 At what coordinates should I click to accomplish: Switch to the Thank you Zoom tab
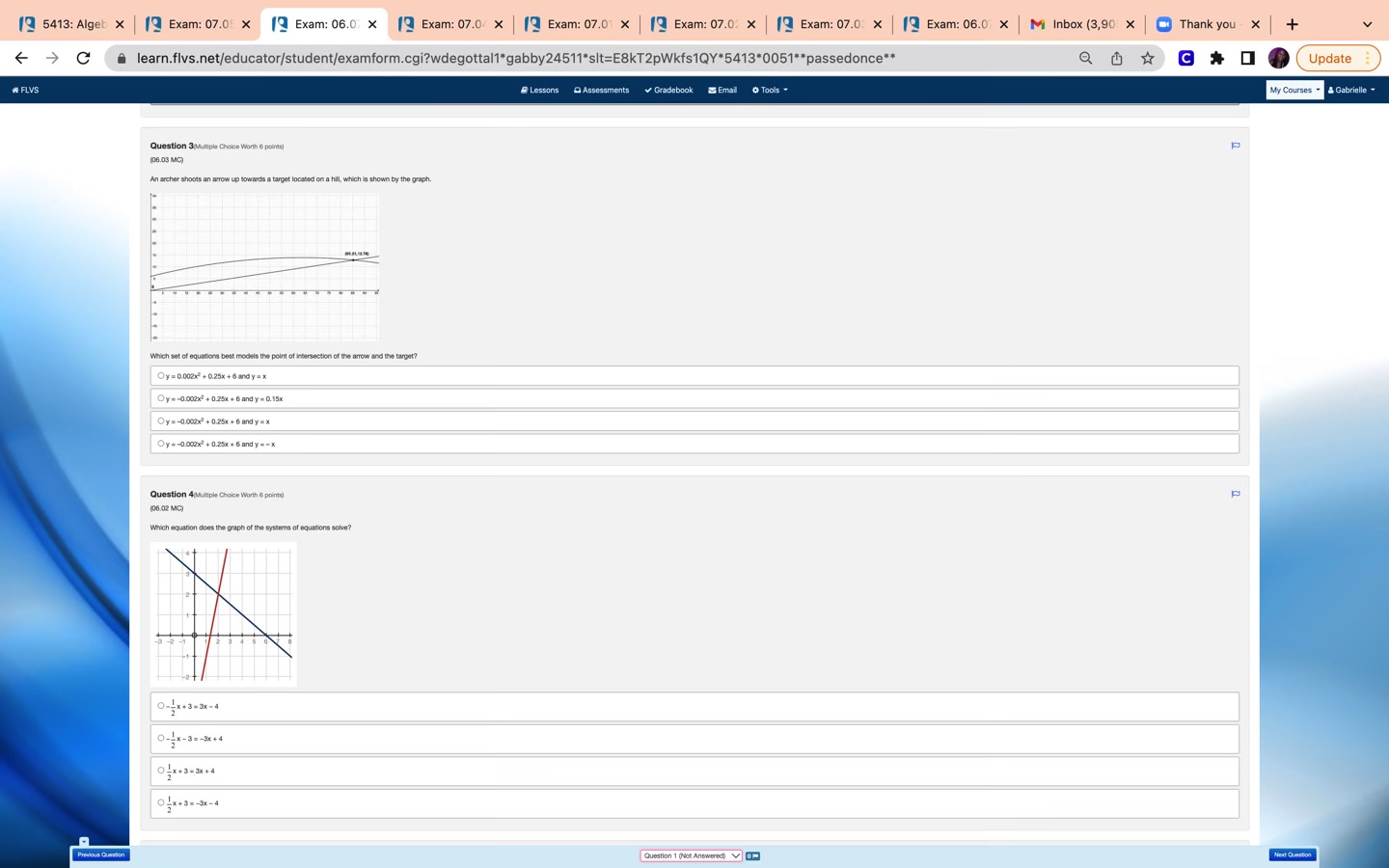pos(1208,24)
